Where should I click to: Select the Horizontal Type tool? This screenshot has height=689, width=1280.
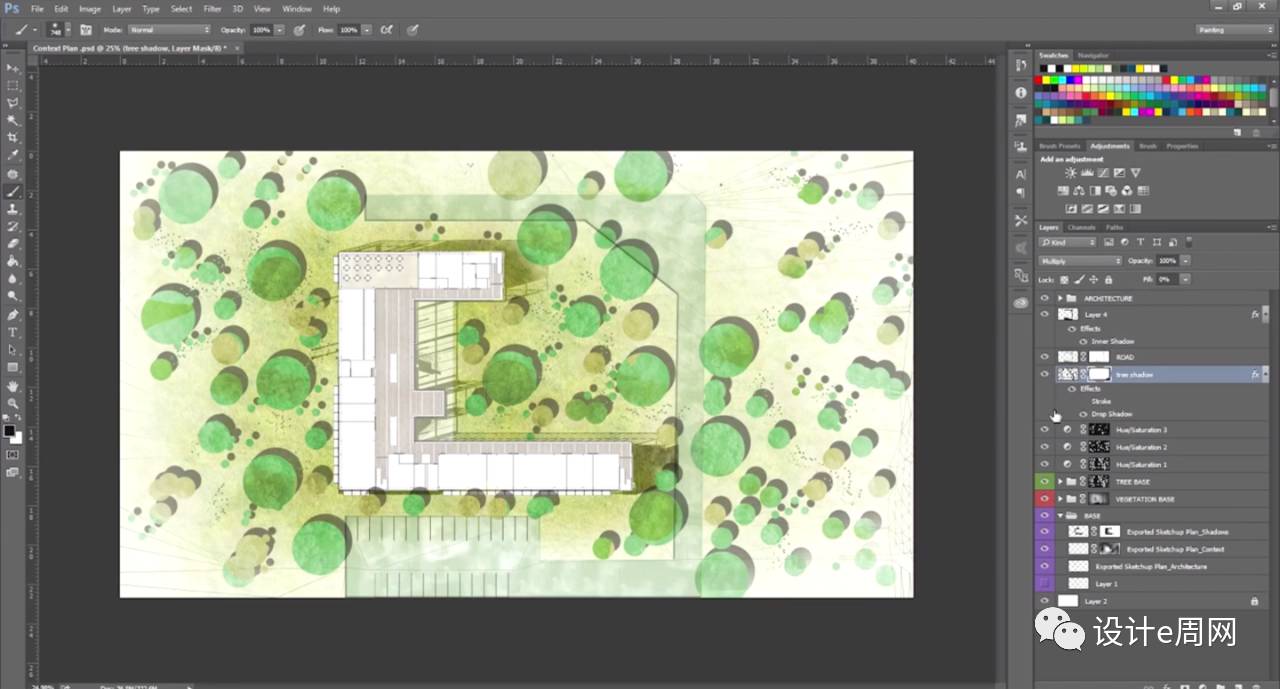pos(13,332)
